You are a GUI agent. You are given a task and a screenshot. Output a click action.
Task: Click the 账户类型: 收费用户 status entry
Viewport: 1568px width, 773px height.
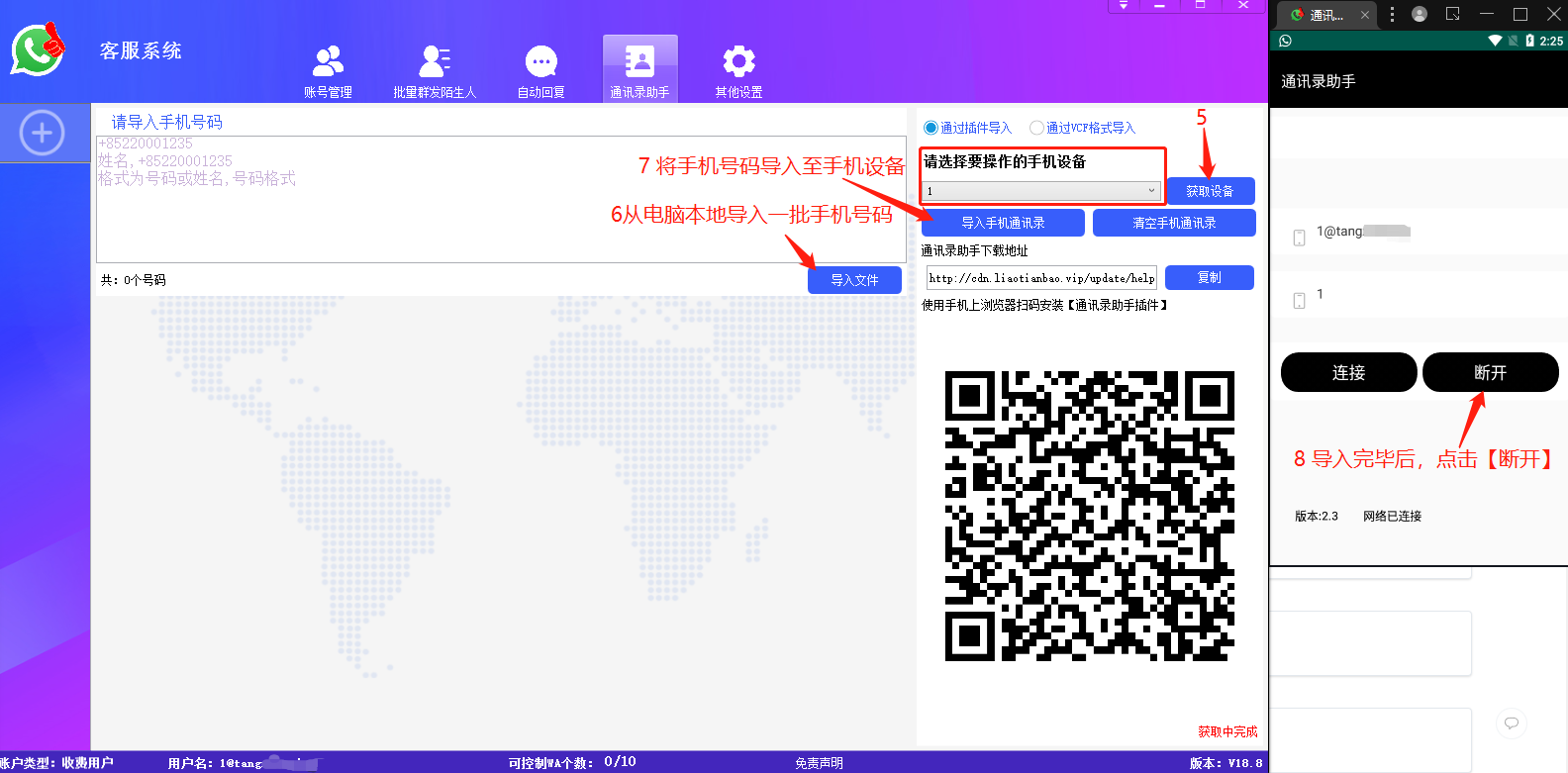pos(56,763)
